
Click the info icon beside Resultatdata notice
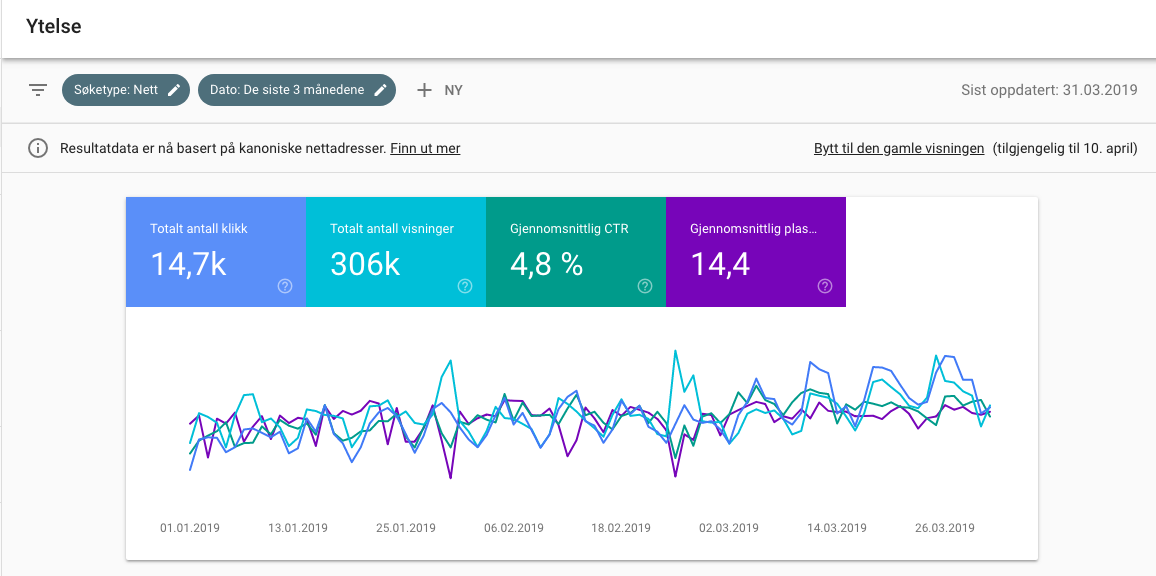pyautogui.click(x=38, y=148)
